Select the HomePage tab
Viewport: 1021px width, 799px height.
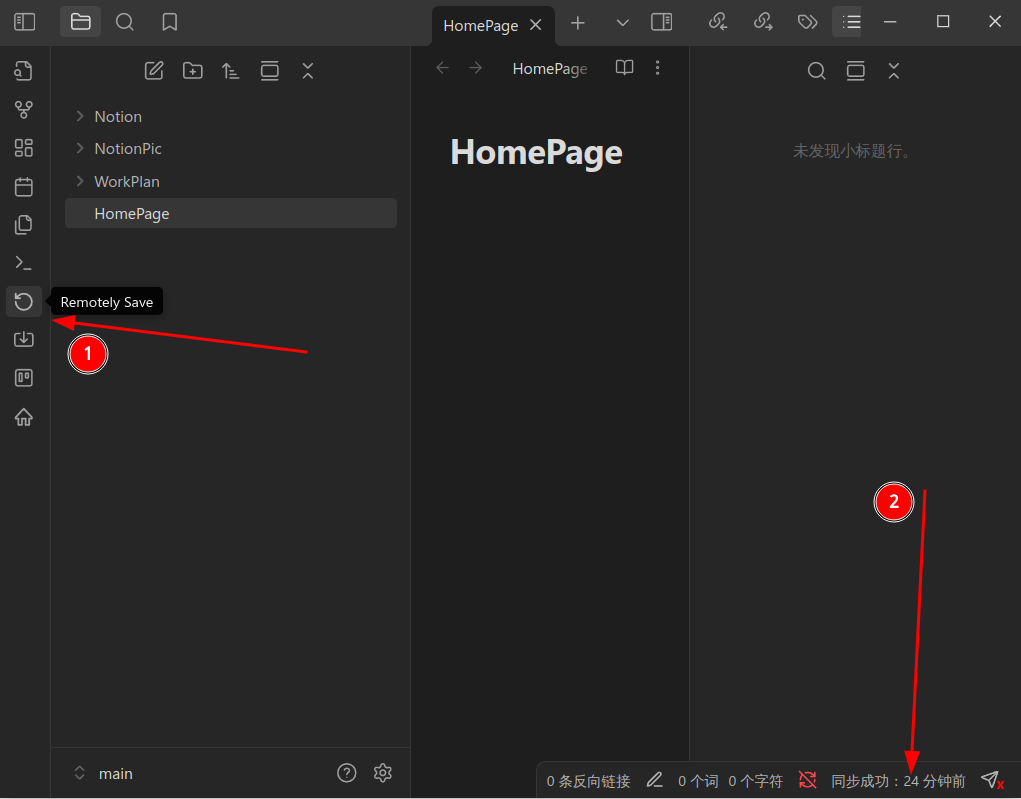(481, 25)
